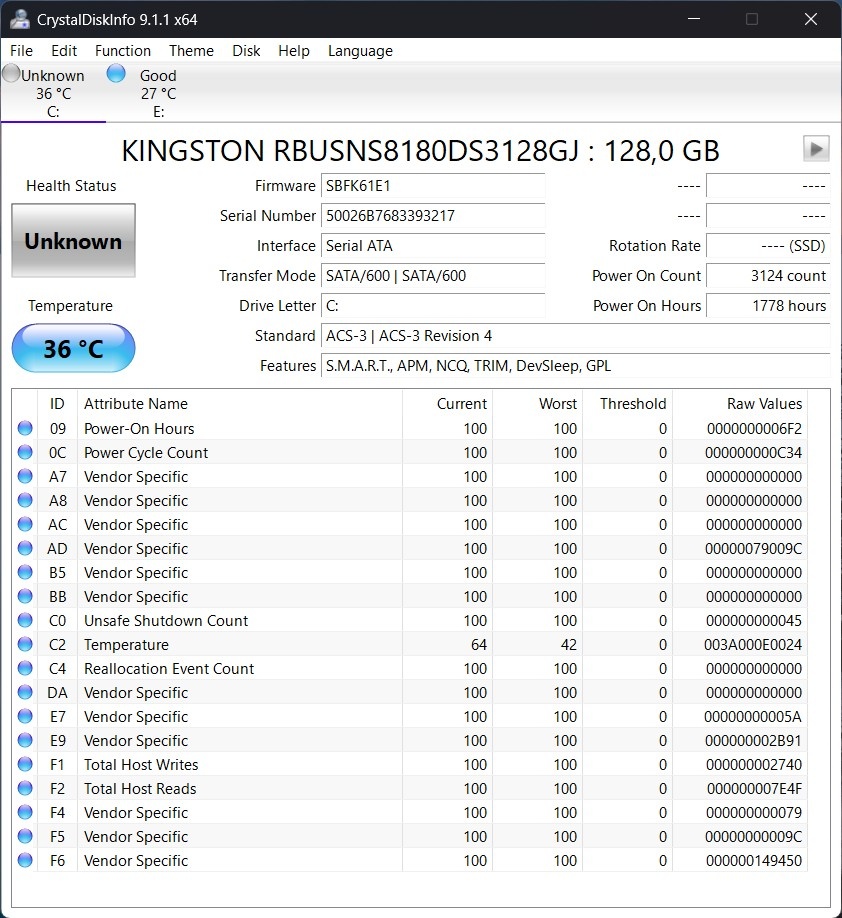Image resolution: width=842 pixels, height=918 pixels.
Task: Click status dot beside Total Host Writes
Action: [25, 765]
